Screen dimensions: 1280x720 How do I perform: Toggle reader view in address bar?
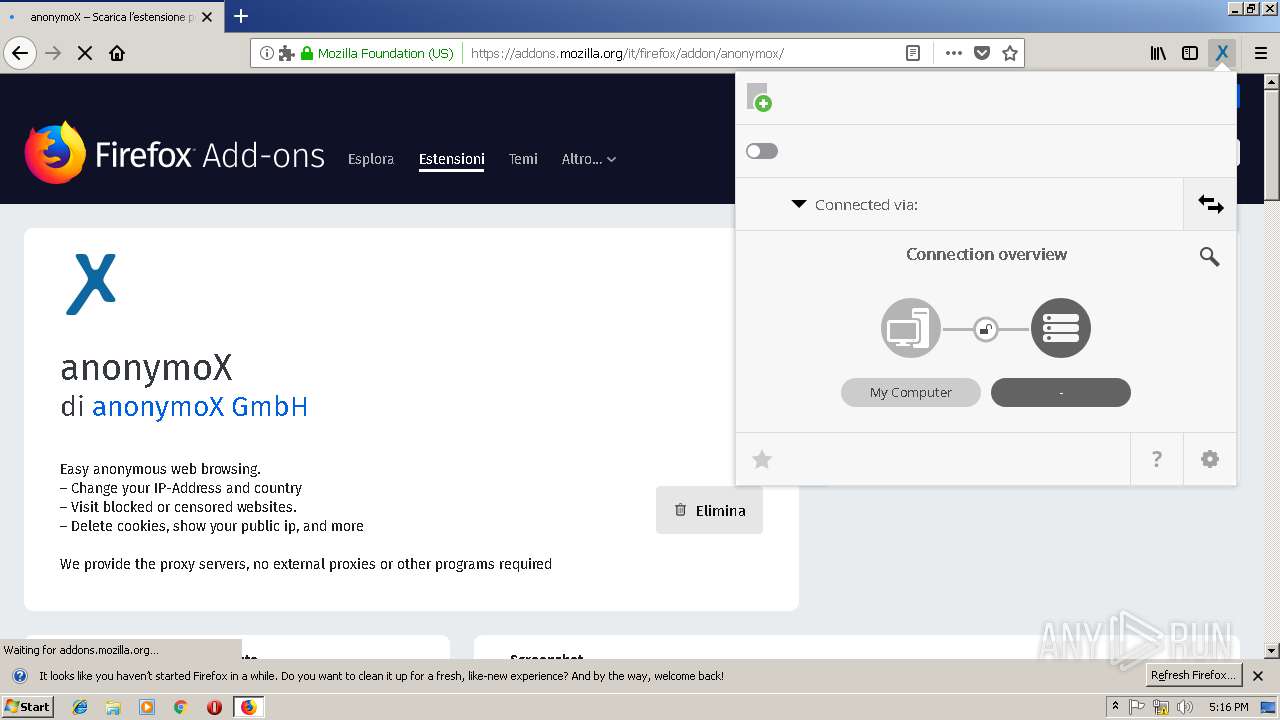913,53
